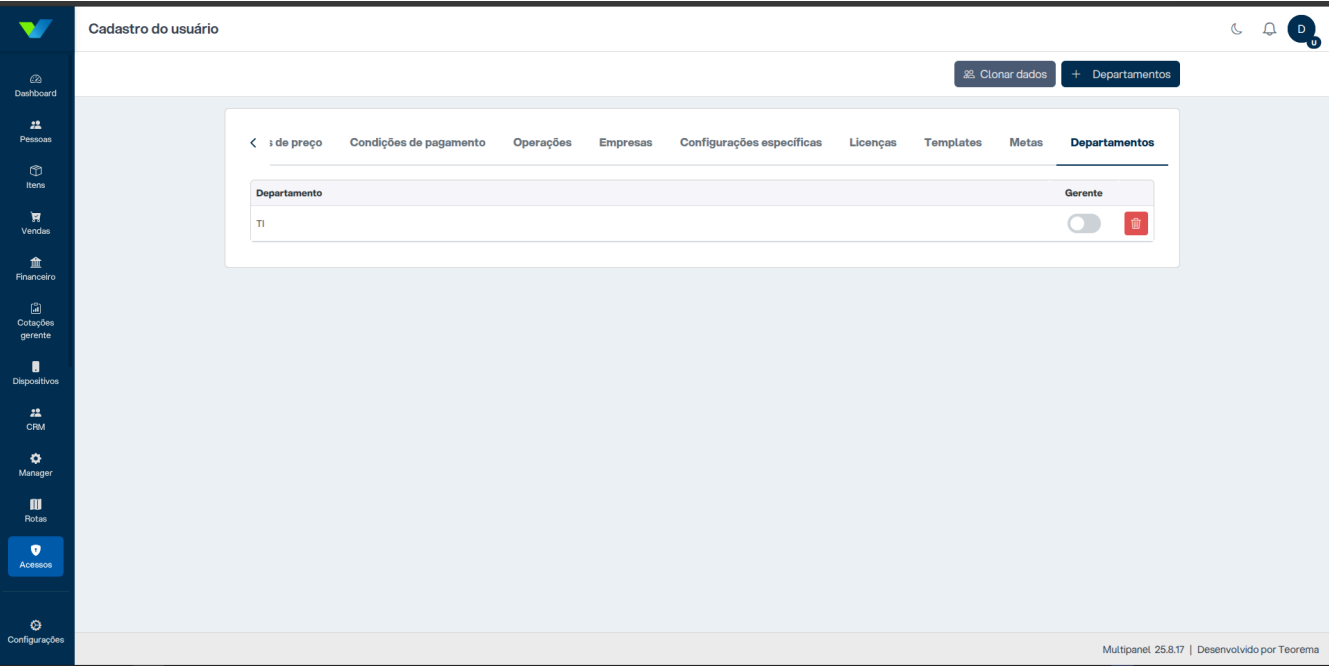
Task: Open the Templates tab
Action: click(x=953, y=143)
